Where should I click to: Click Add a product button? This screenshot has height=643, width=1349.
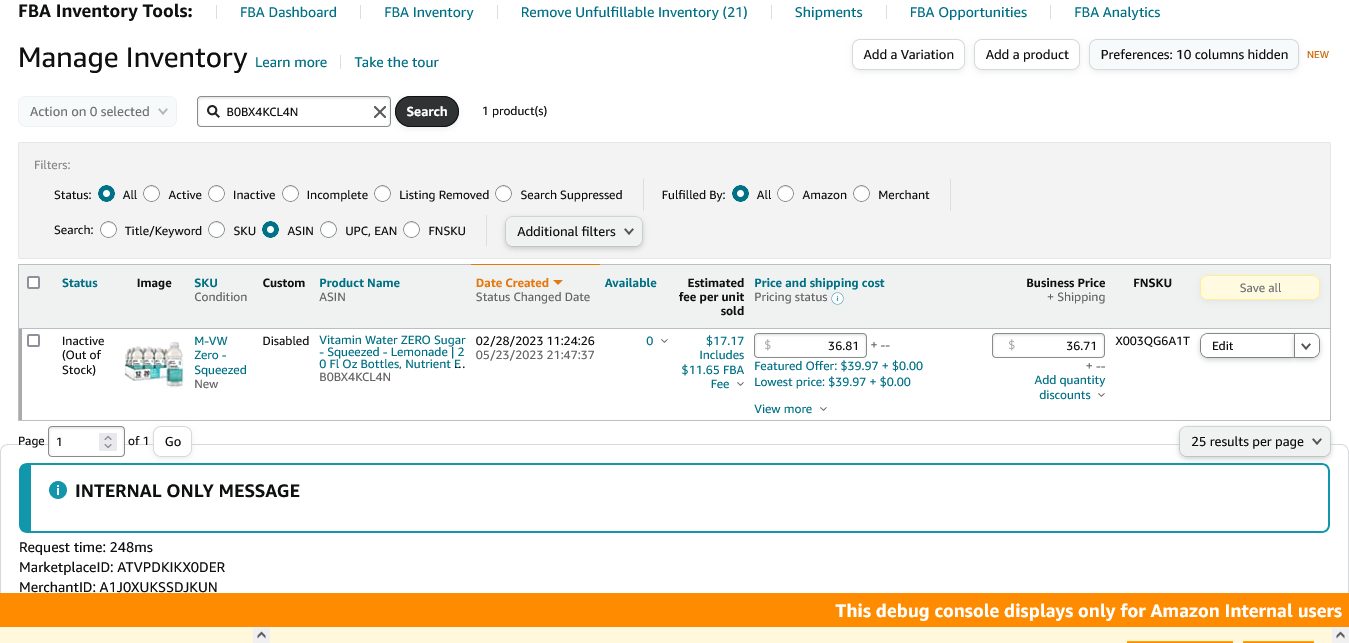click(1027, 55)
